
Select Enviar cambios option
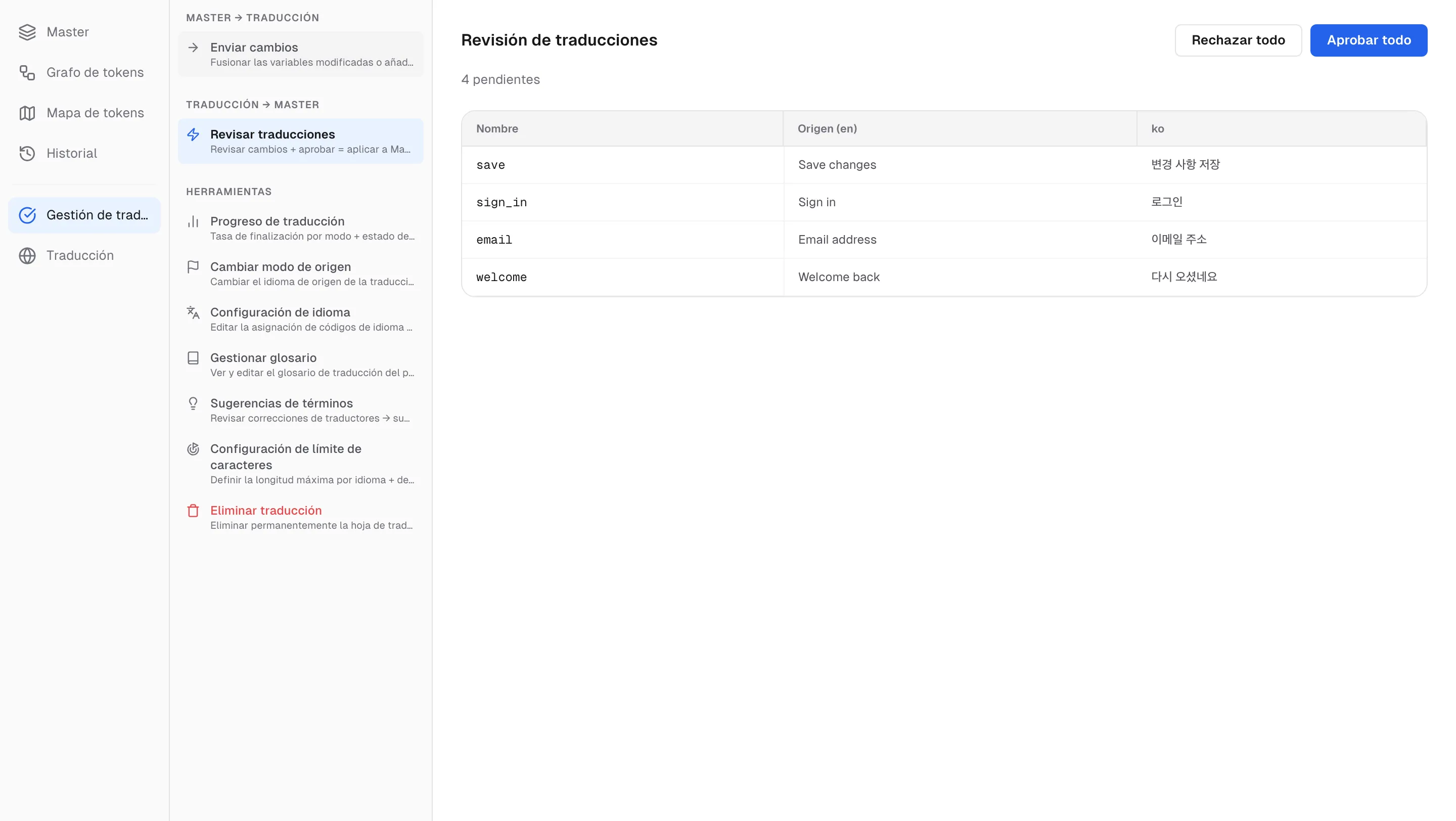301,54
